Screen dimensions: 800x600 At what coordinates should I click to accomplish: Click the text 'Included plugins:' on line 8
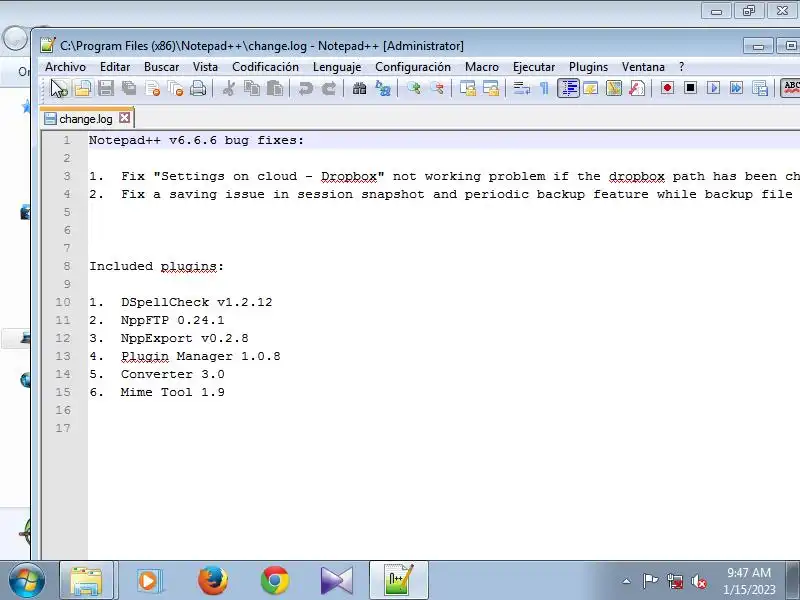click(157, 266)
